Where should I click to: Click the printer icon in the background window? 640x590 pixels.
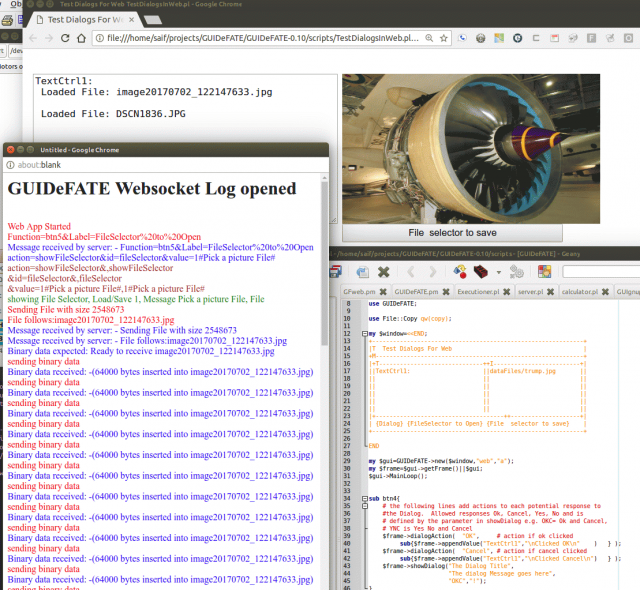[7, 20]
